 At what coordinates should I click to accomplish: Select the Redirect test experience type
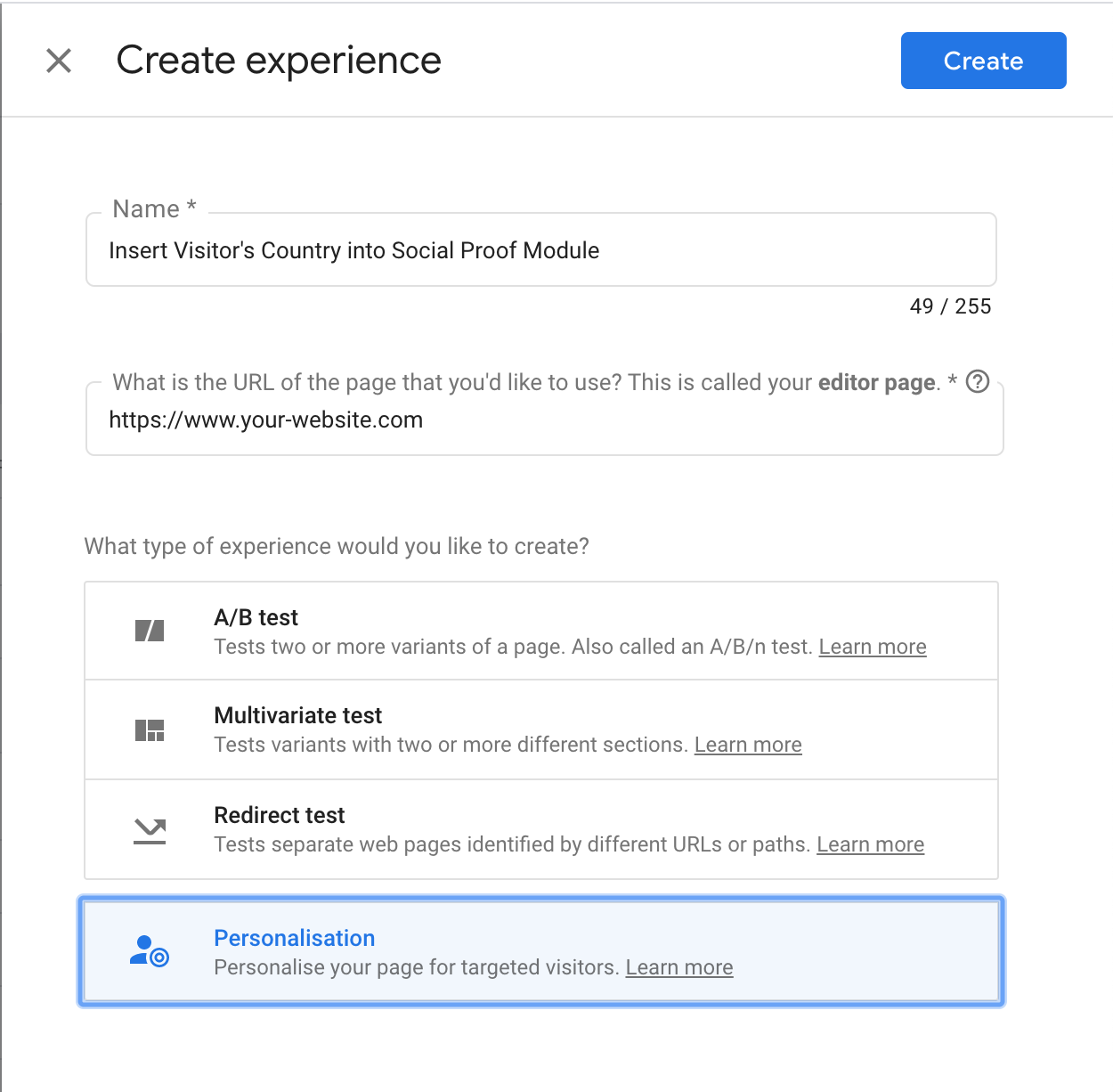(x=280, y=815)
